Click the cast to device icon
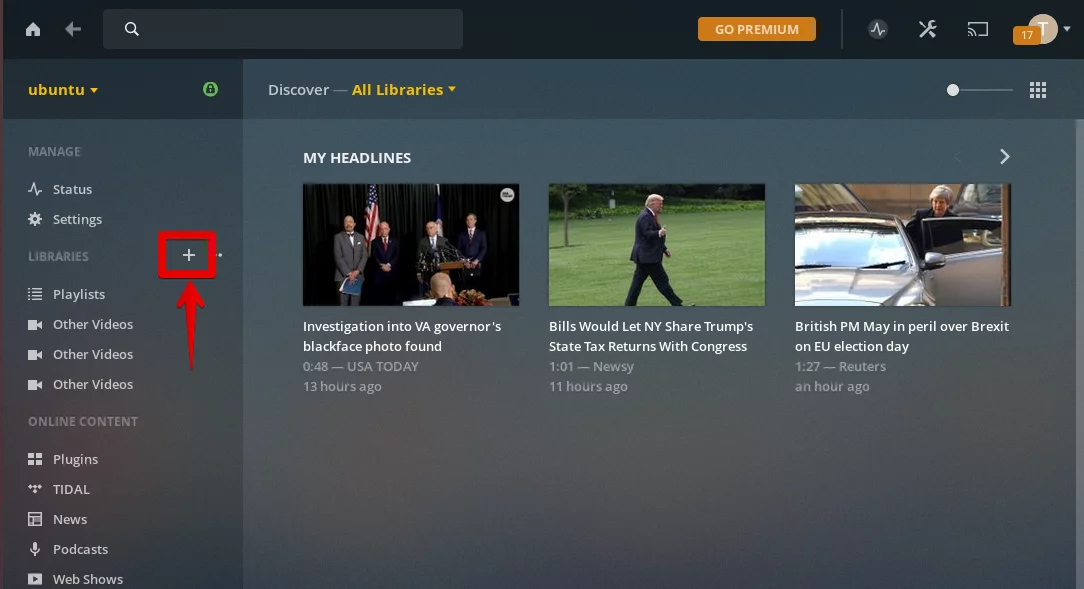 (x=978, y=29)
